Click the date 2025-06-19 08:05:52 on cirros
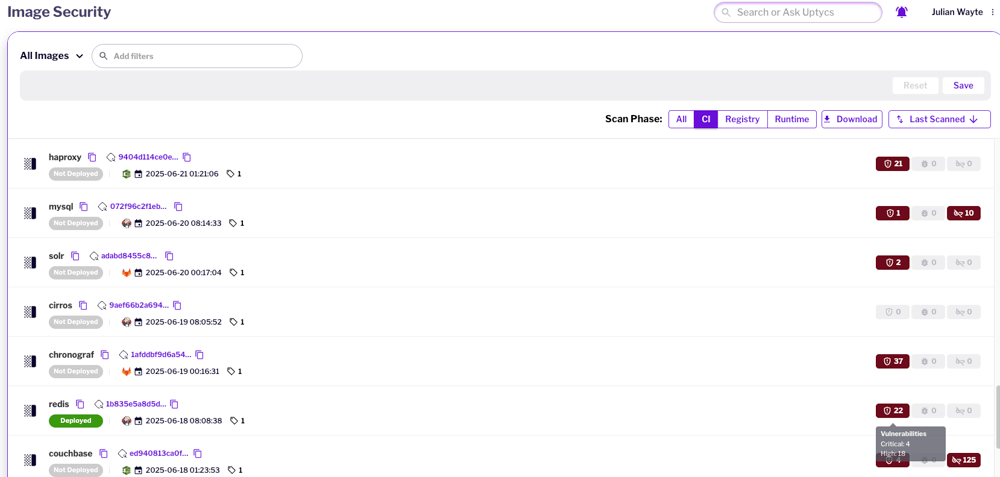The image size is (1000, 477). point(183,322)
